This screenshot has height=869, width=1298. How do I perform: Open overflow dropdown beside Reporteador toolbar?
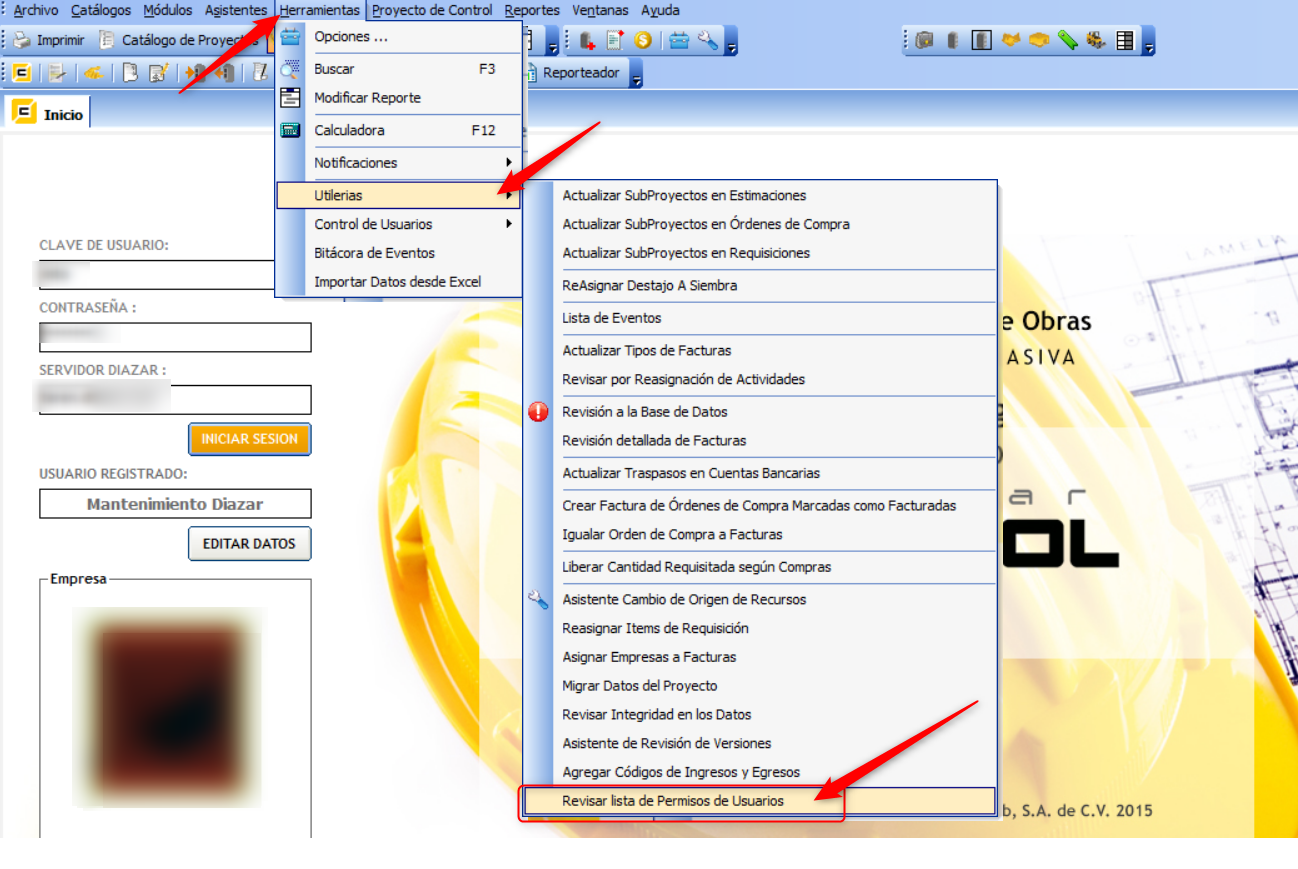point(636,76)
